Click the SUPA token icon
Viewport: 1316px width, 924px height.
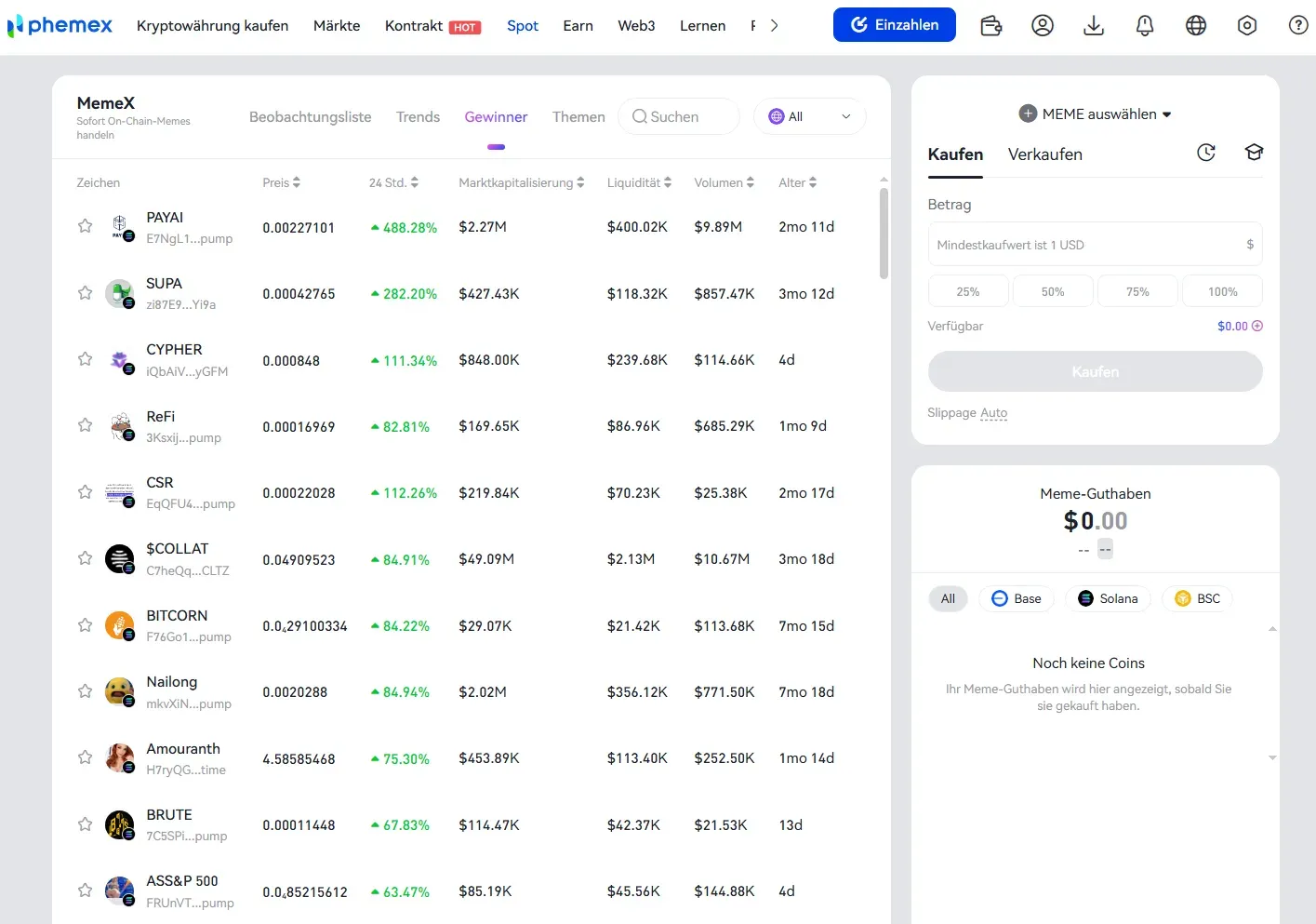(x=120, y=294)
